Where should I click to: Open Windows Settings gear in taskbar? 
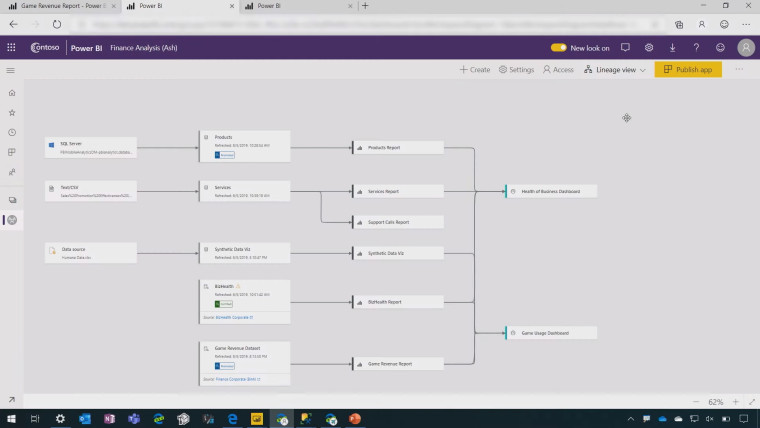pyautogui.click(x=60, y=419)
